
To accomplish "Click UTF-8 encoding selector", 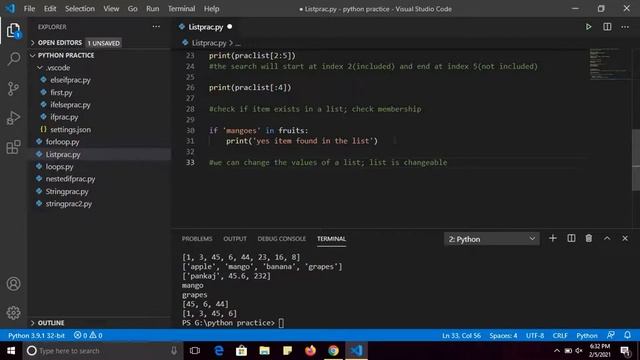I will pos(535,336).
